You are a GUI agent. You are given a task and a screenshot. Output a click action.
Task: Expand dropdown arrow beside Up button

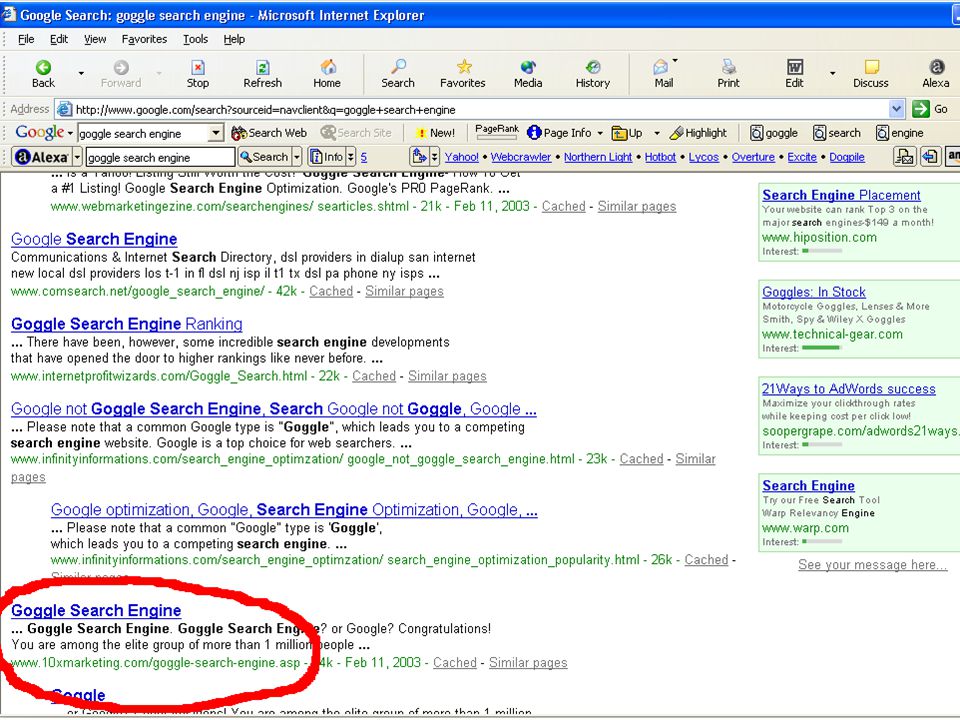(x=657, y=133)
